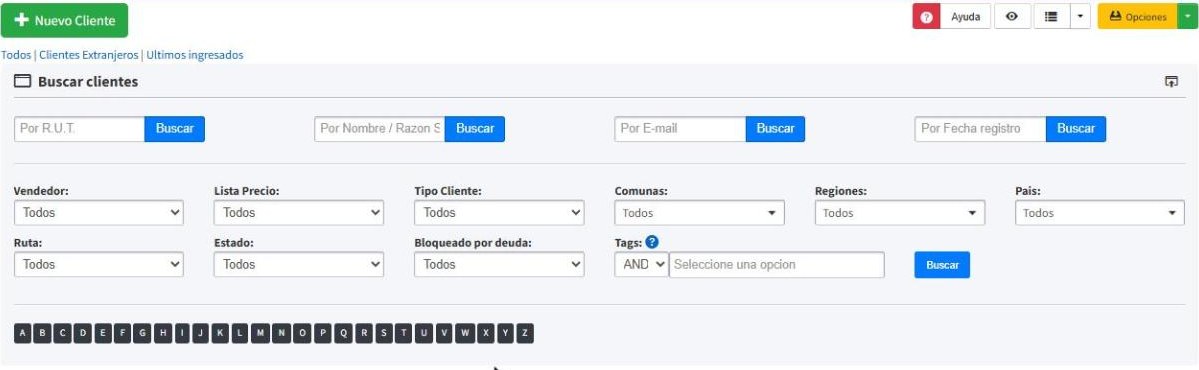Filter clients by letter D
This screenshot has width=1199, height=370.
click(x=83, y=333)
